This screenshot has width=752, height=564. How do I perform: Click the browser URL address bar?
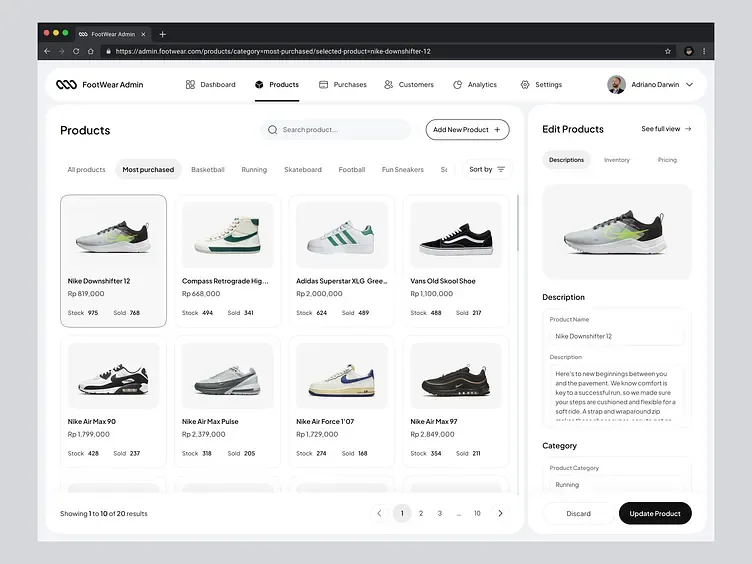pos(386,51)
